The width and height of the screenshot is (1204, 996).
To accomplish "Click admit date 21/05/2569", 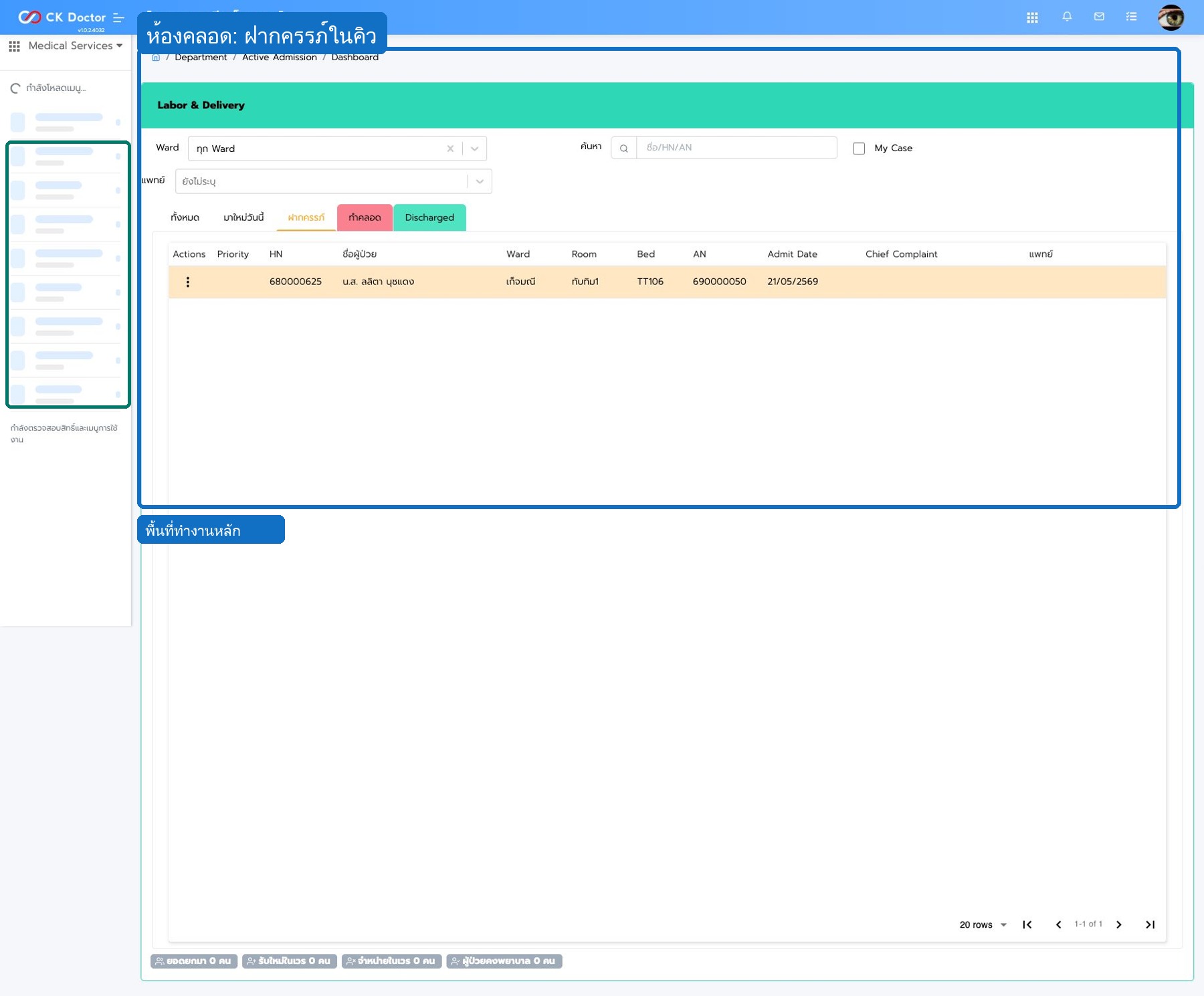I will point(793,282).
